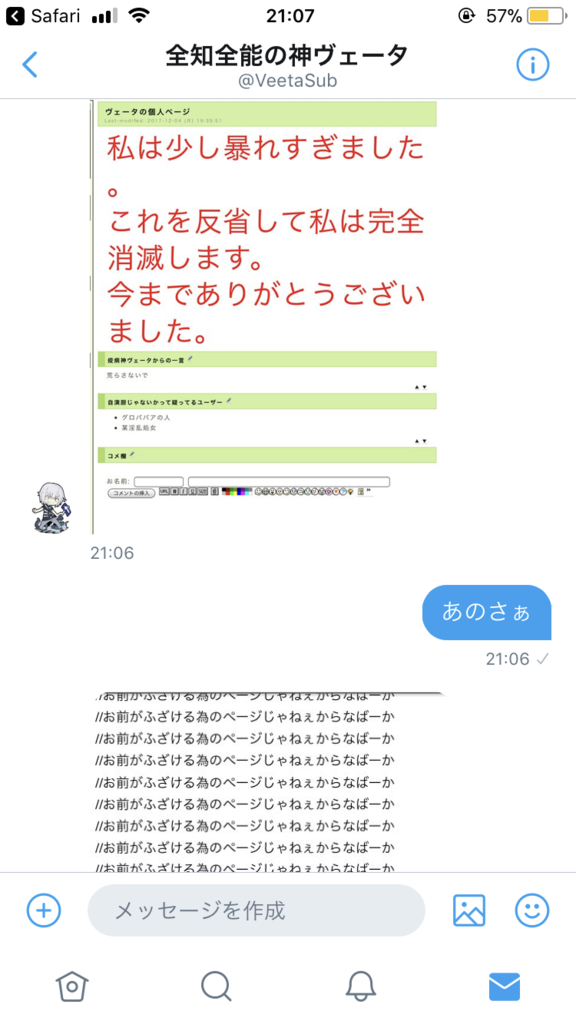The width and height of the screenshot is (576, 1024).
Task: Open the repeated-text image message
Action: (268, 782)
